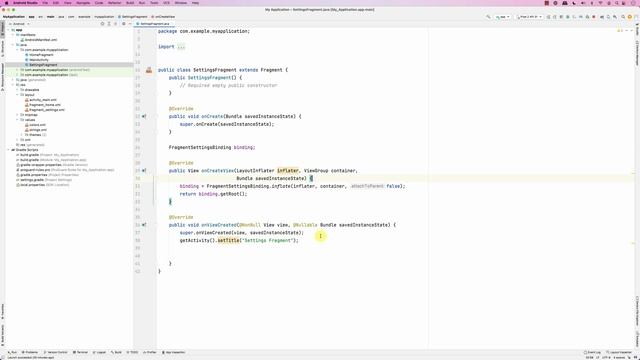Viewport: 640px width, 360px height.
Task: Open the Refactor menu
Action: coord(114,3)
